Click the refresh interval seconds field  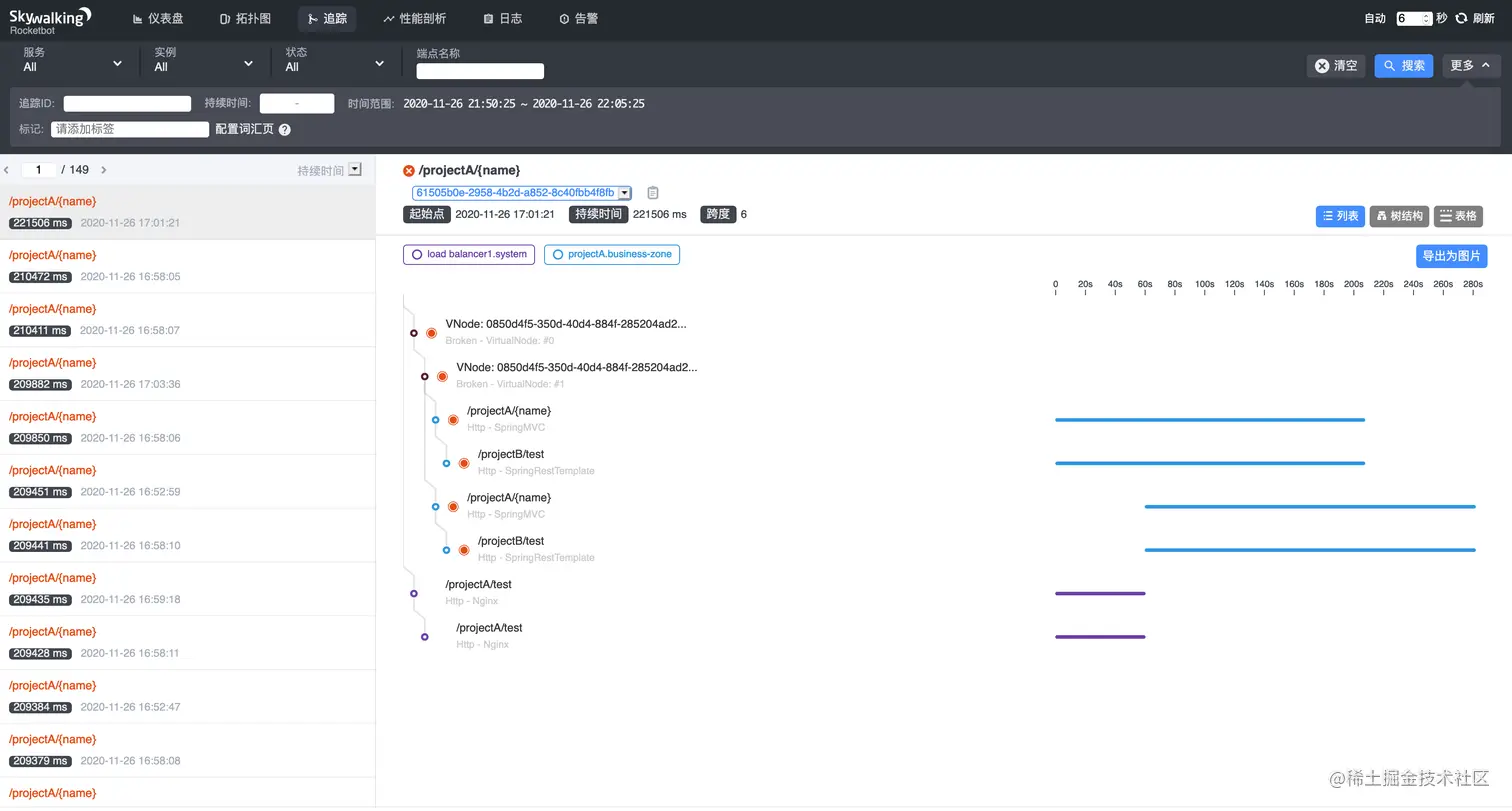coord(1414,19)
